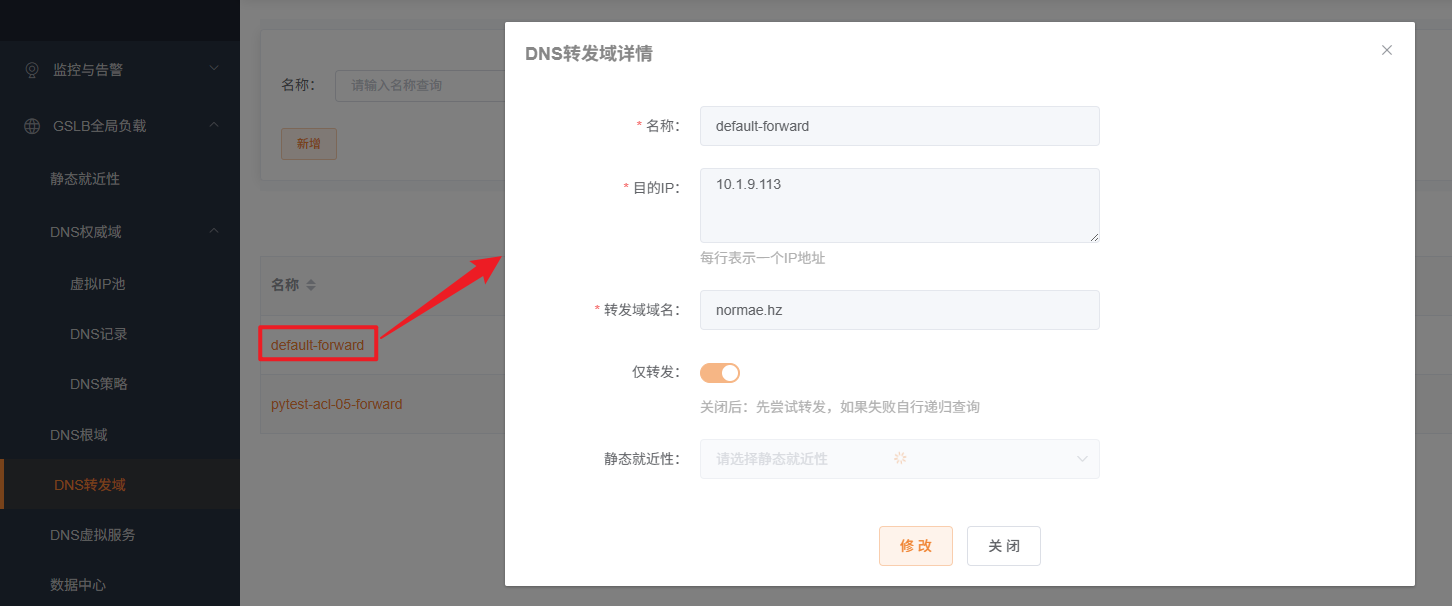Image resolution: width=1452 pixels, height=606 pixels.
Task: Click the 新增 button above the table
Action: coord(308,143)
